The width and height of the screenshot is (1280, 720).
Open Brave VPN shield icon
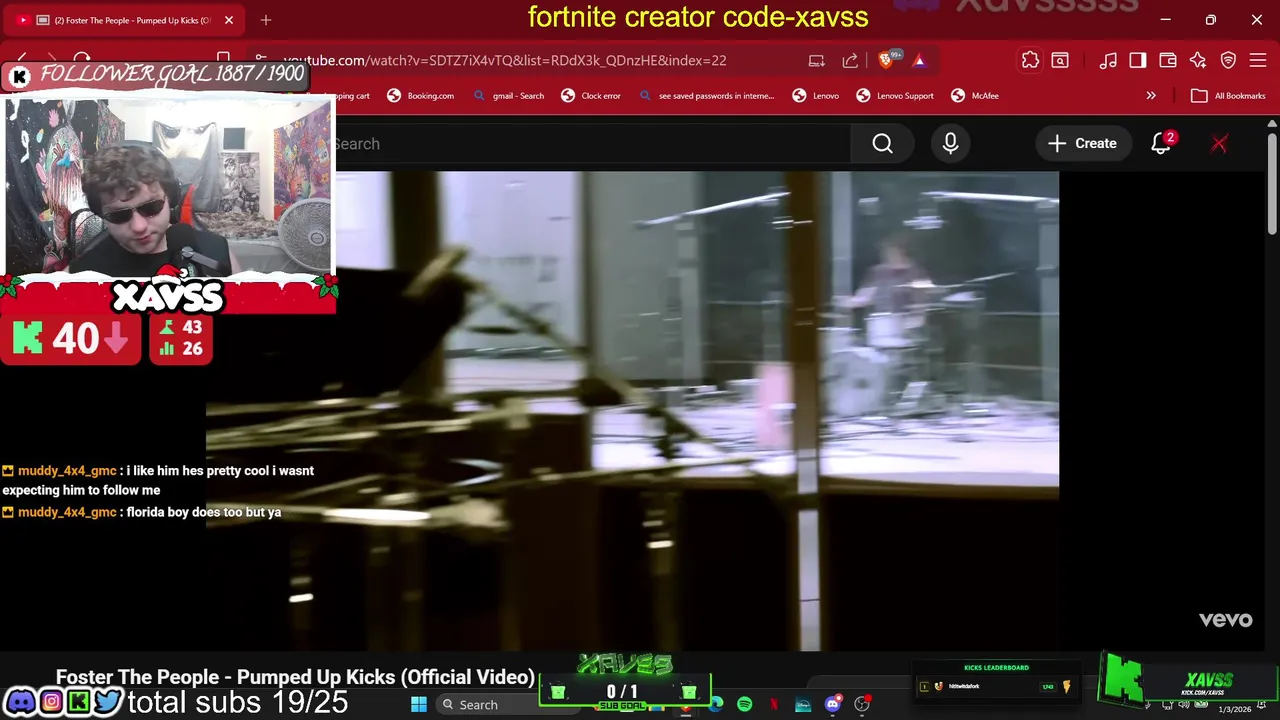pyautogui.click(x=1228, y=60)
